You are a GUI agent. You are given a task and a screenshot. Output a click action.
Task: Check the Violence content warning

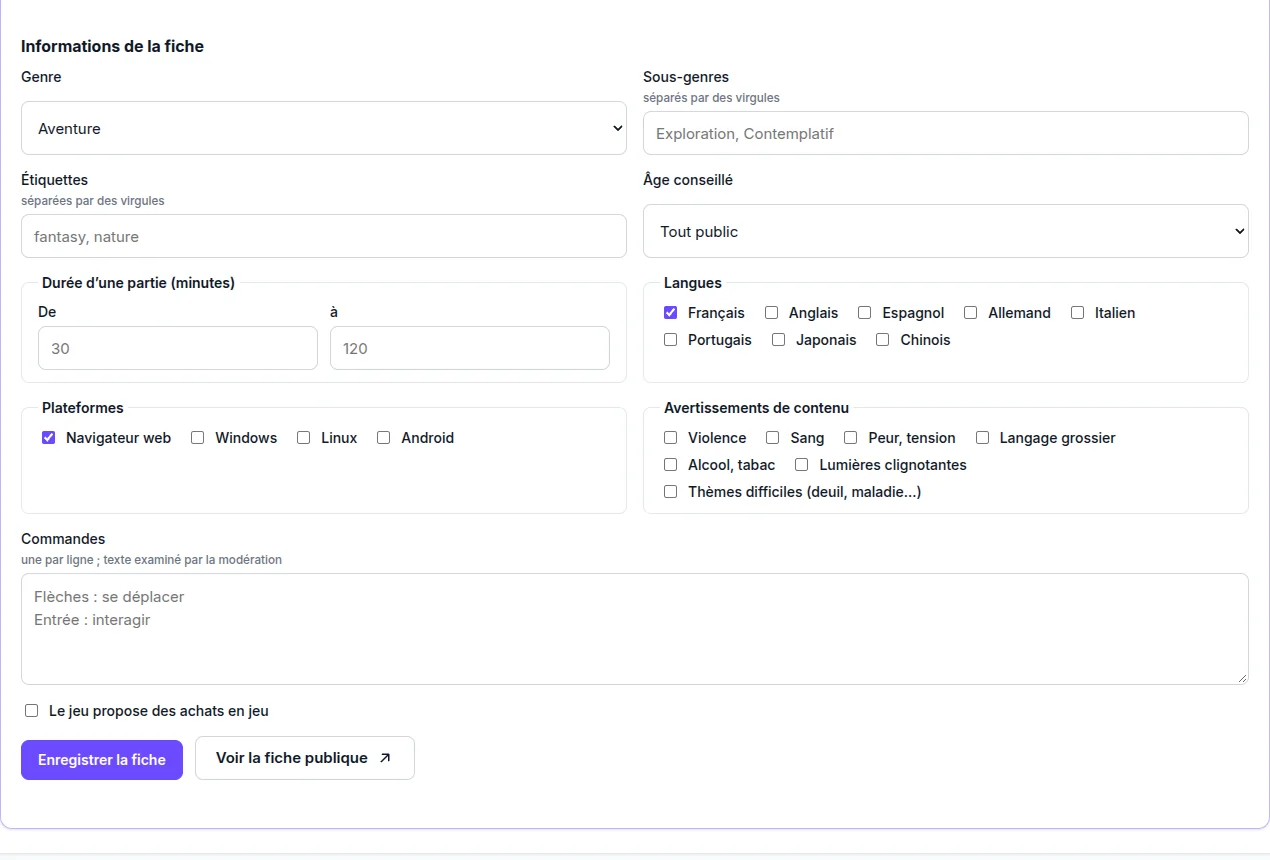(671, 438)
